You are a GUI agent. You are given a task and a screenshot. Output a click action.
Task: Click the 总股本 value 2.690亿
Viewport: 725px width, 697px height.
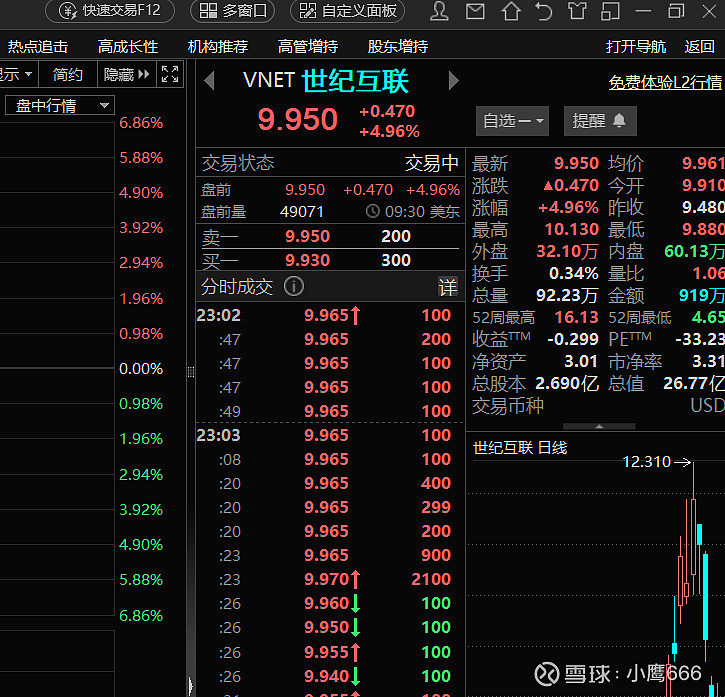point(567,383)
